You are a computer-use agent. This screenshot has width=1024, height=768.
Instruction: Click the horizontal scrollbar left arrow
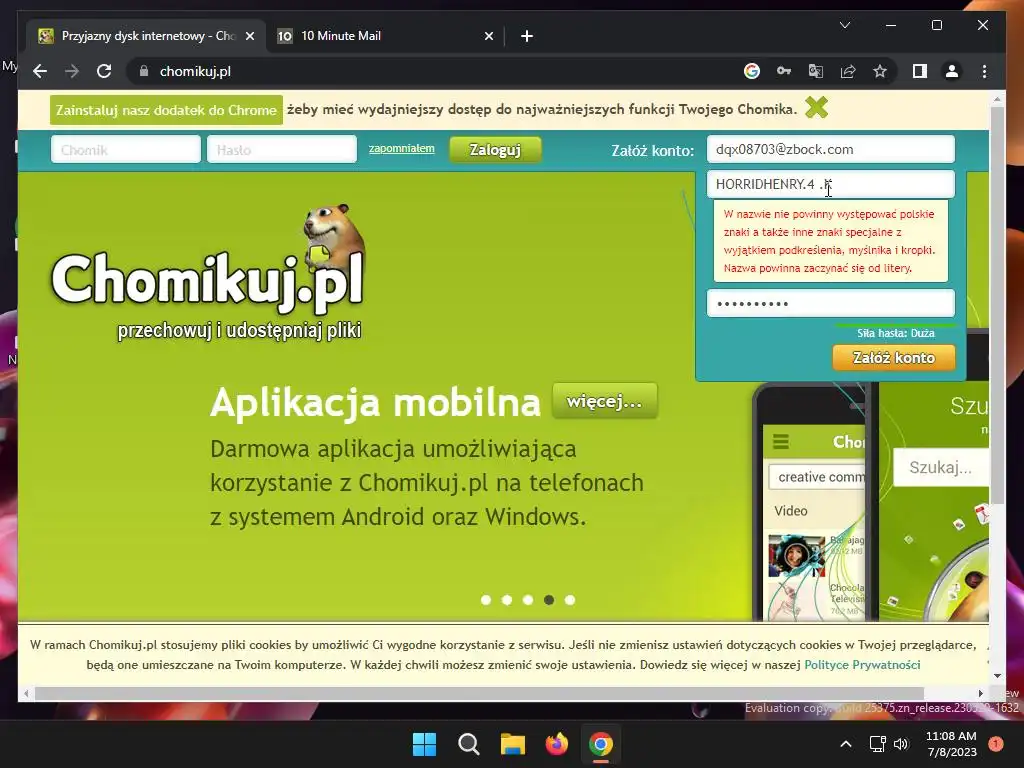(x=25, y=694)
